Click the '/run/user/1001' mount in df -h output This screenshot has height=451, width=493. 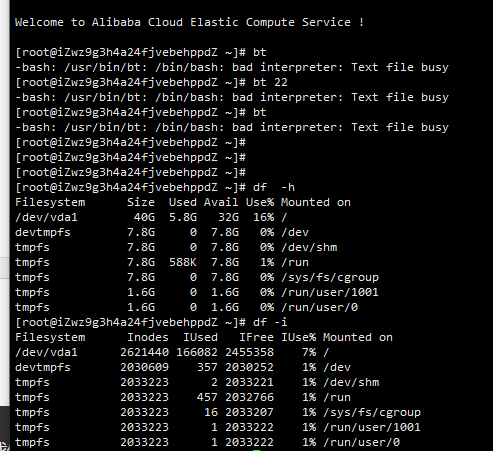[330, 292]
